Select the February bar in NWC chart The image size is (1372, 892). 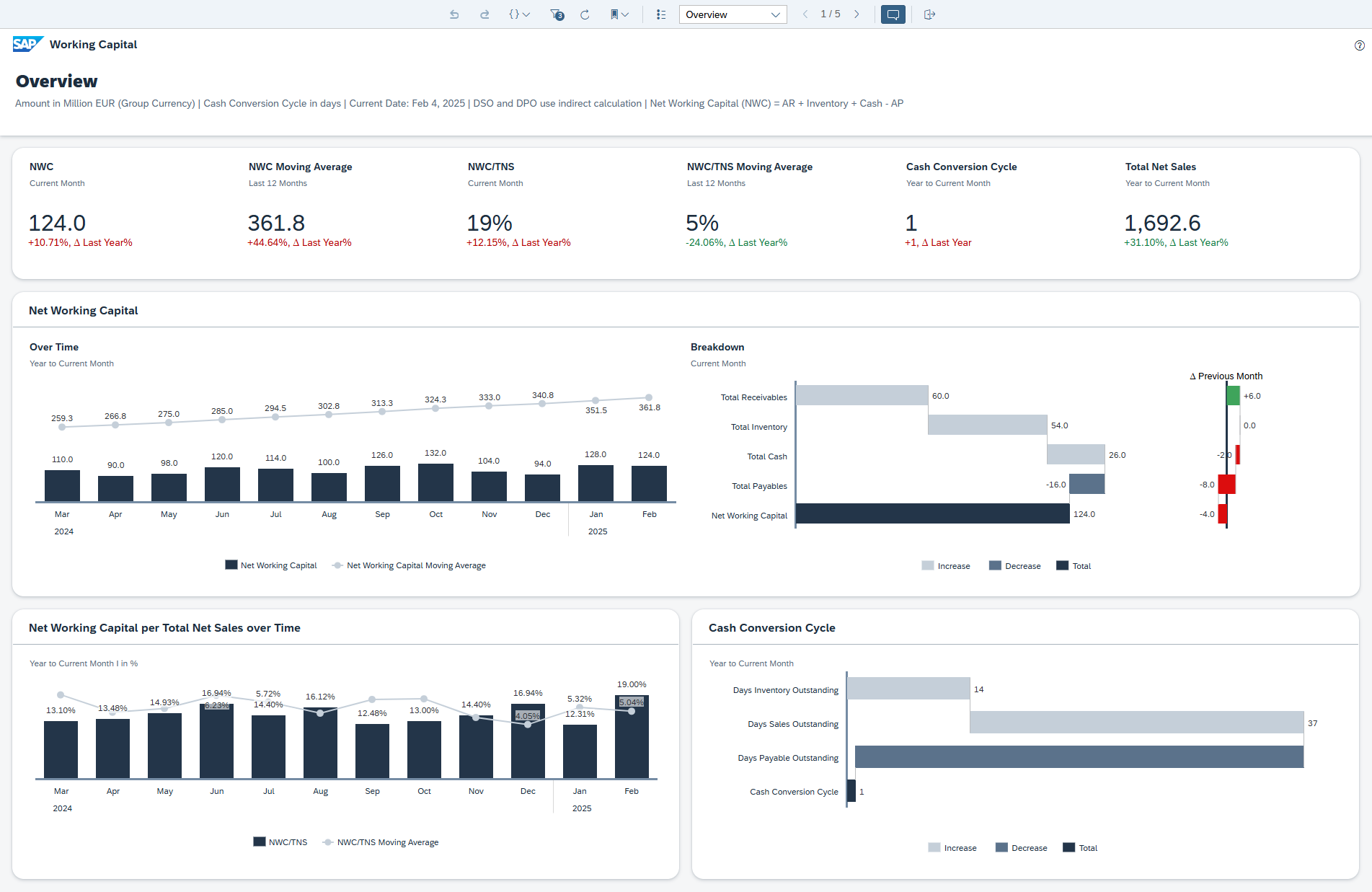pos(649,483)
